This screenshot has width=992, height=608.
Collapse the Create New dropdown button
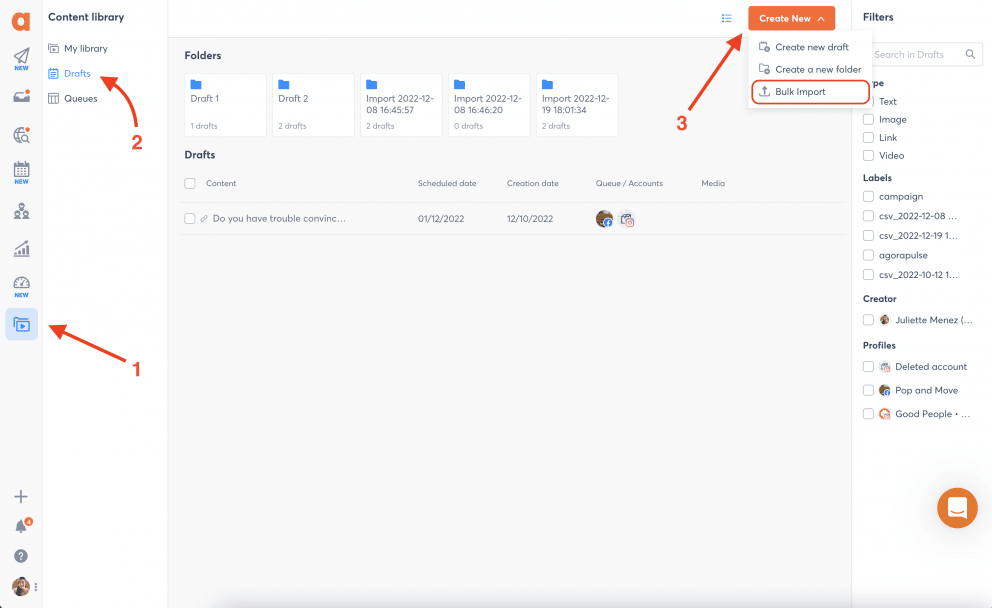pyautogui.click(x=791, y=18)
